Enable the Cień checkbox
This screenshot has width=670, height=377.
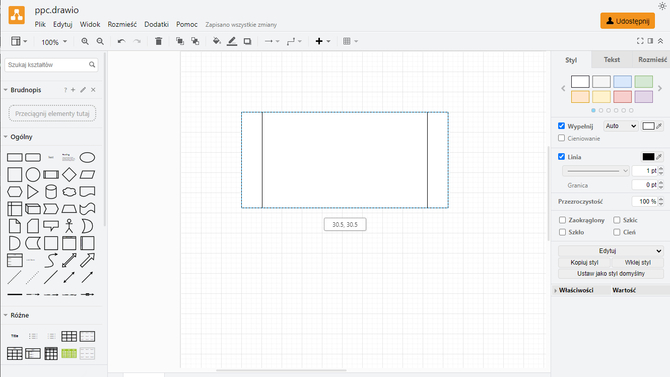617,232
